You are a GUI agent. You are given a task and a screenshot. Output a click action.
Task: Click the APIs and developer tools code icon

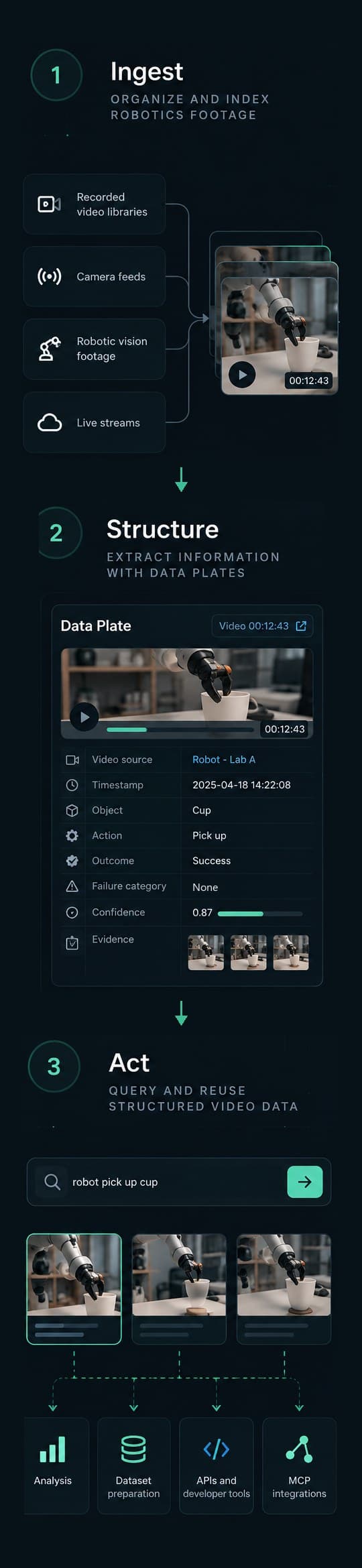(216, 1449)
